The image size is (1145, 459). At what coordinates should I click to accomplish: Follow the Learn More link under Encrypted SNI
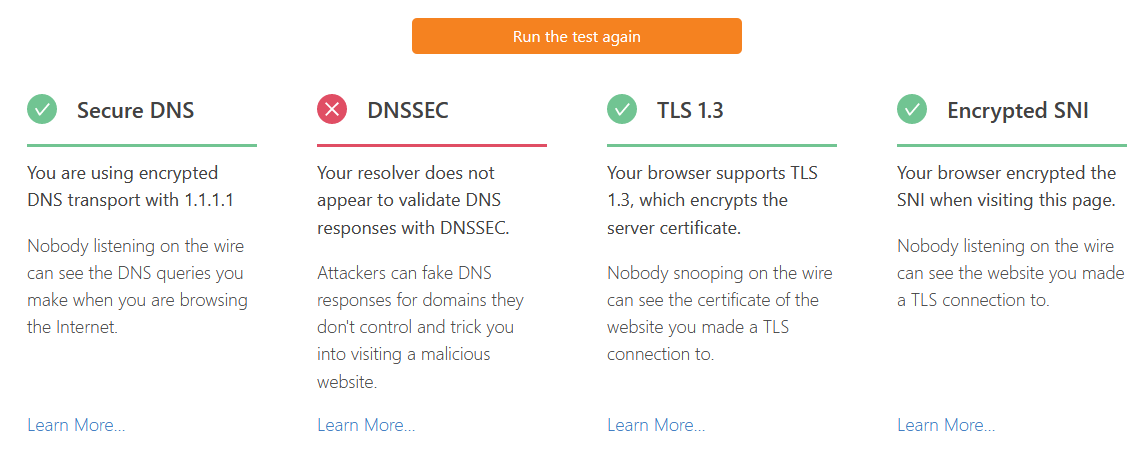946,425
